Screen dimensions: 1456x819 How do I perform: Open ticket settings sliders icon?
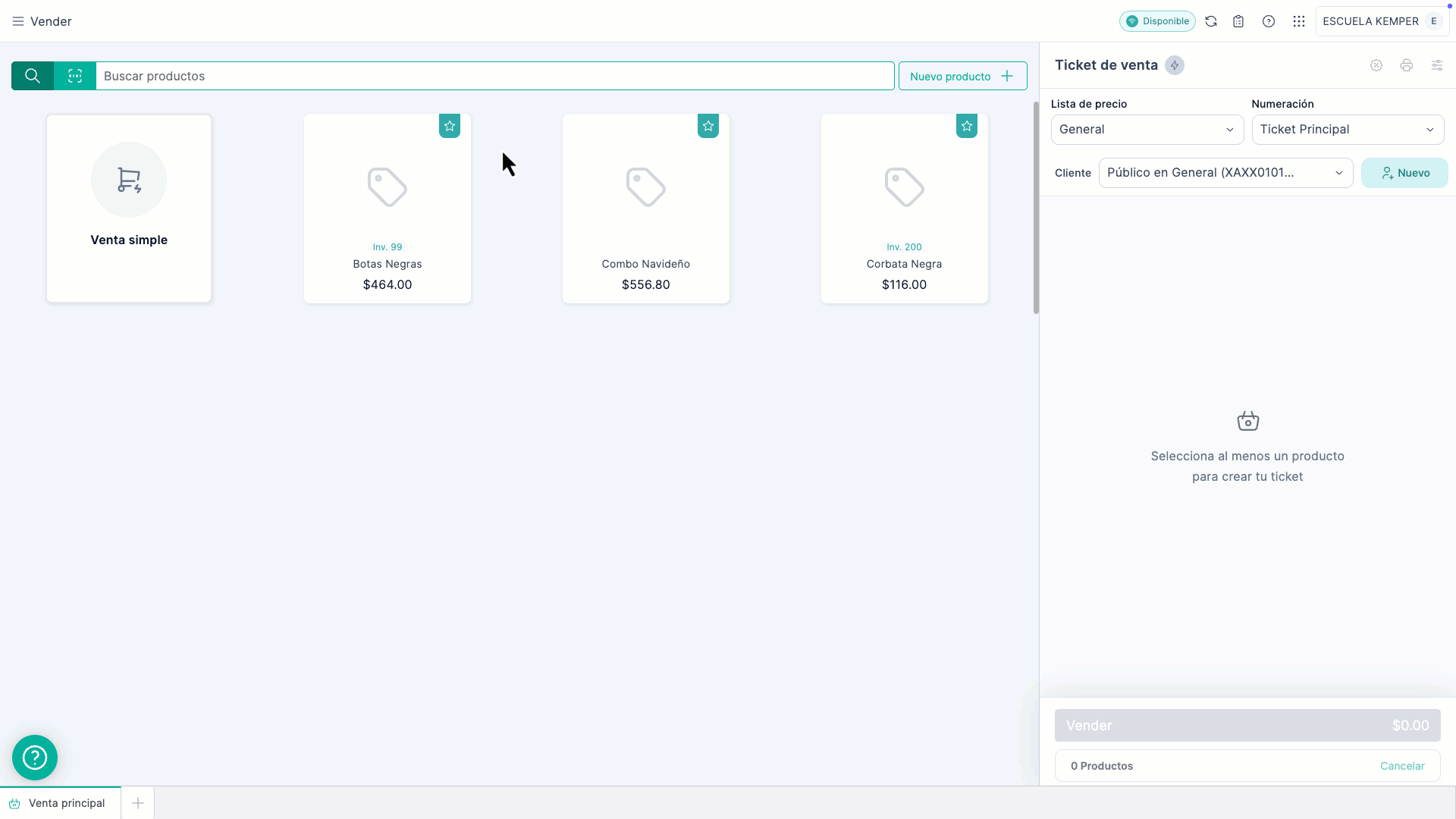(x=1437, y=65)
